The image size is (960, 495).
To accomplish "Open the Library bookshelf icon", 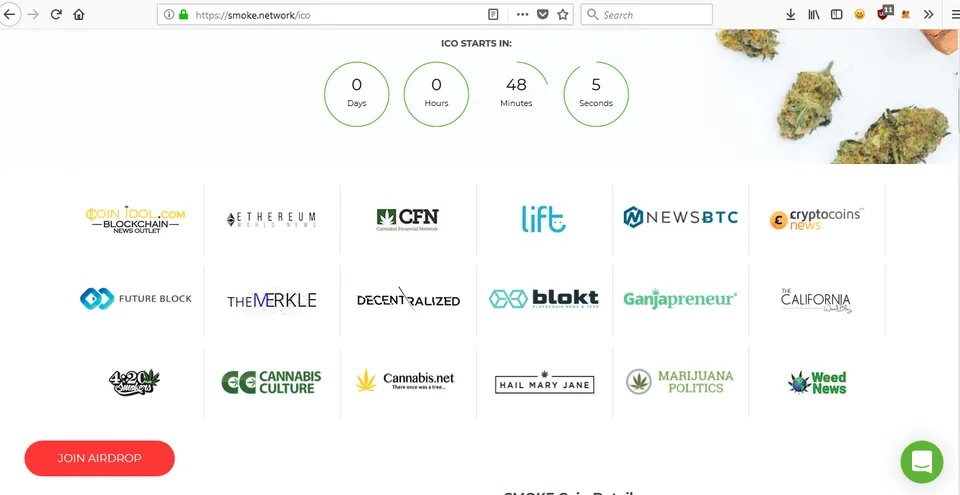I will 814,15.
